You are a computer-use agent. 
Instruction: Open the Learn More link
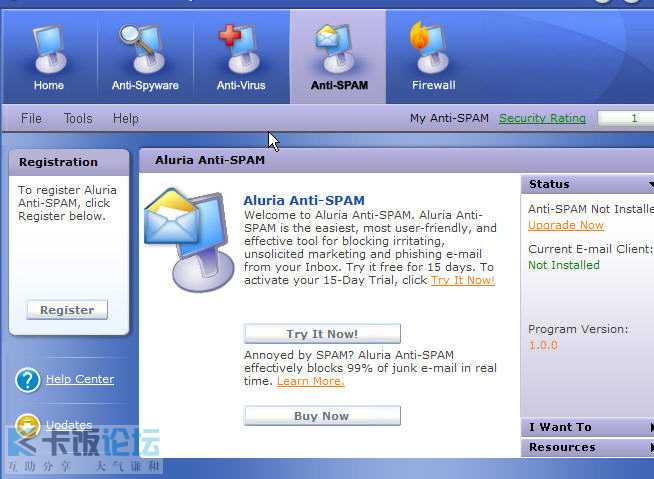[x=310, y=381]
